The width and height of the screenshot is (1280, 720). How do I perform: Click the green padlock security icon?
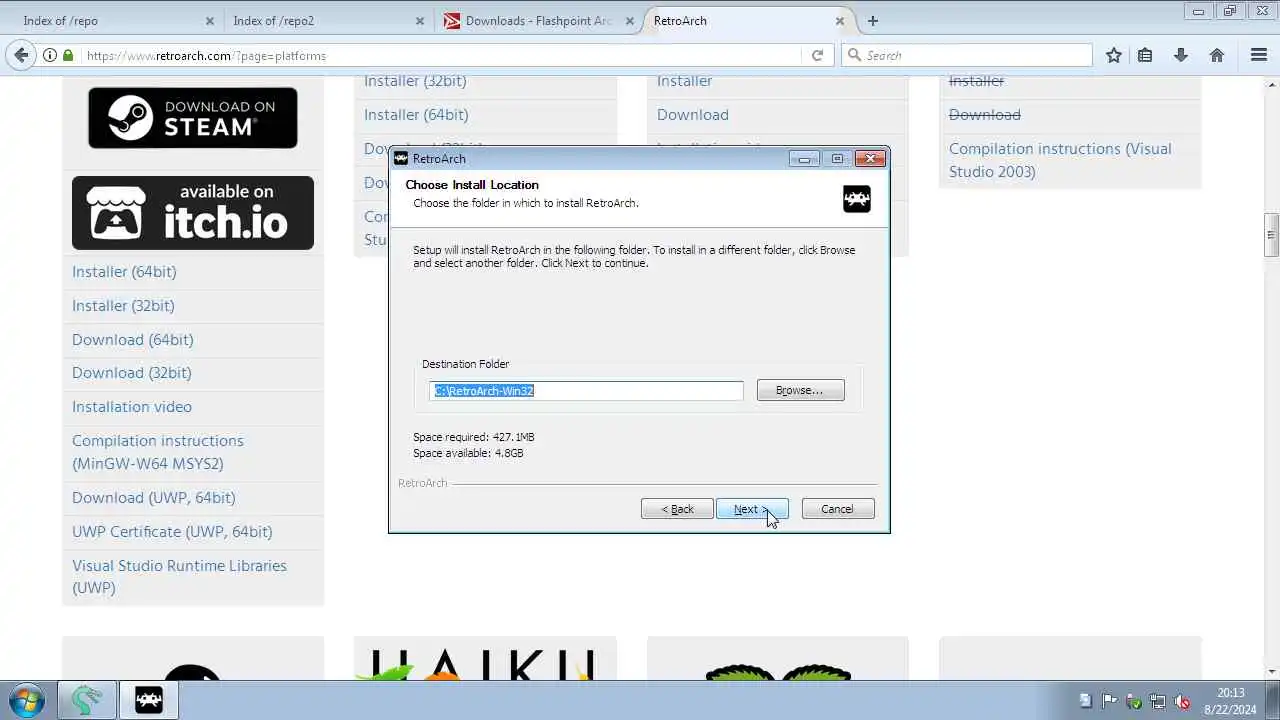point(70,56)
